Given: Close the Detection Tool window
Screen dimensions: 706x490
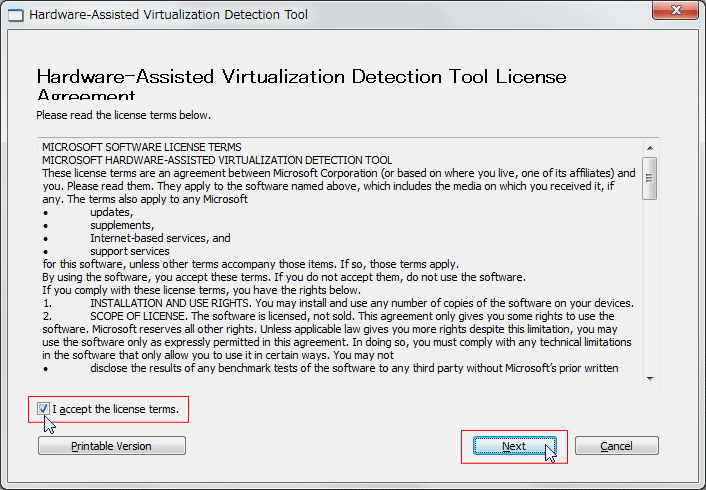Looking at the screenshot, I should (675, 9).
